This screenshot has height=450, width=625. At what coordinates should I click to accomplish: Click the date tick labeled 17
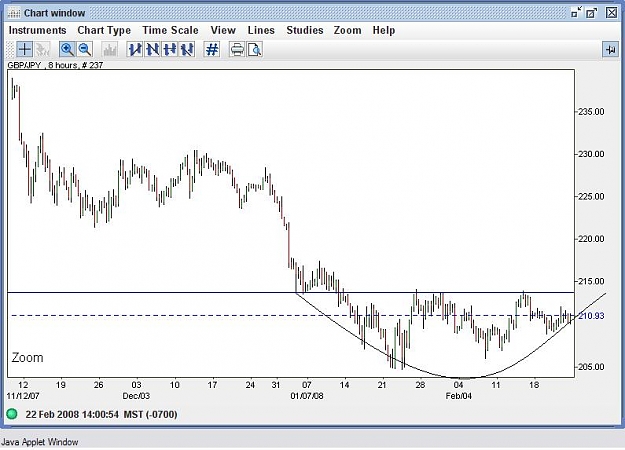click(x=212, y=385)
